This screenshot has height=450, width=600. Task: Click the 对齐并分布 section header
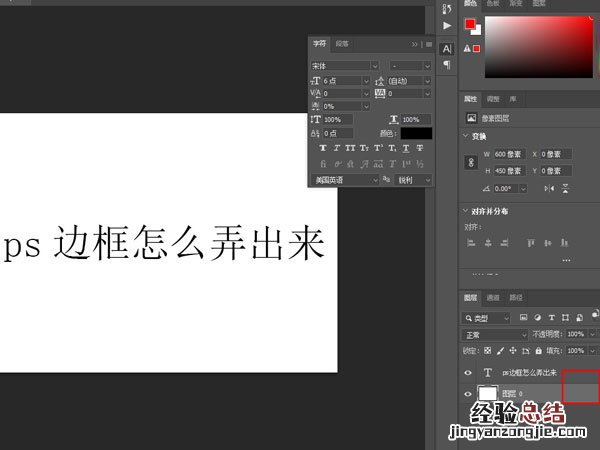(x=489, y=211)
